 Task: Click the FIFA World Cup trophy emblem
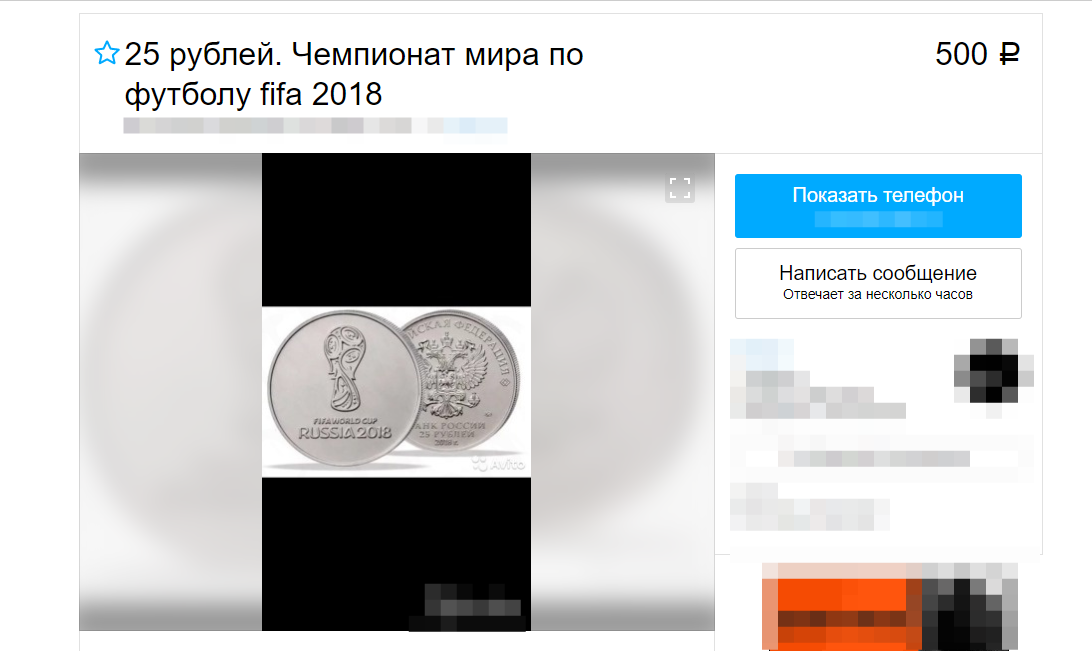345,368
